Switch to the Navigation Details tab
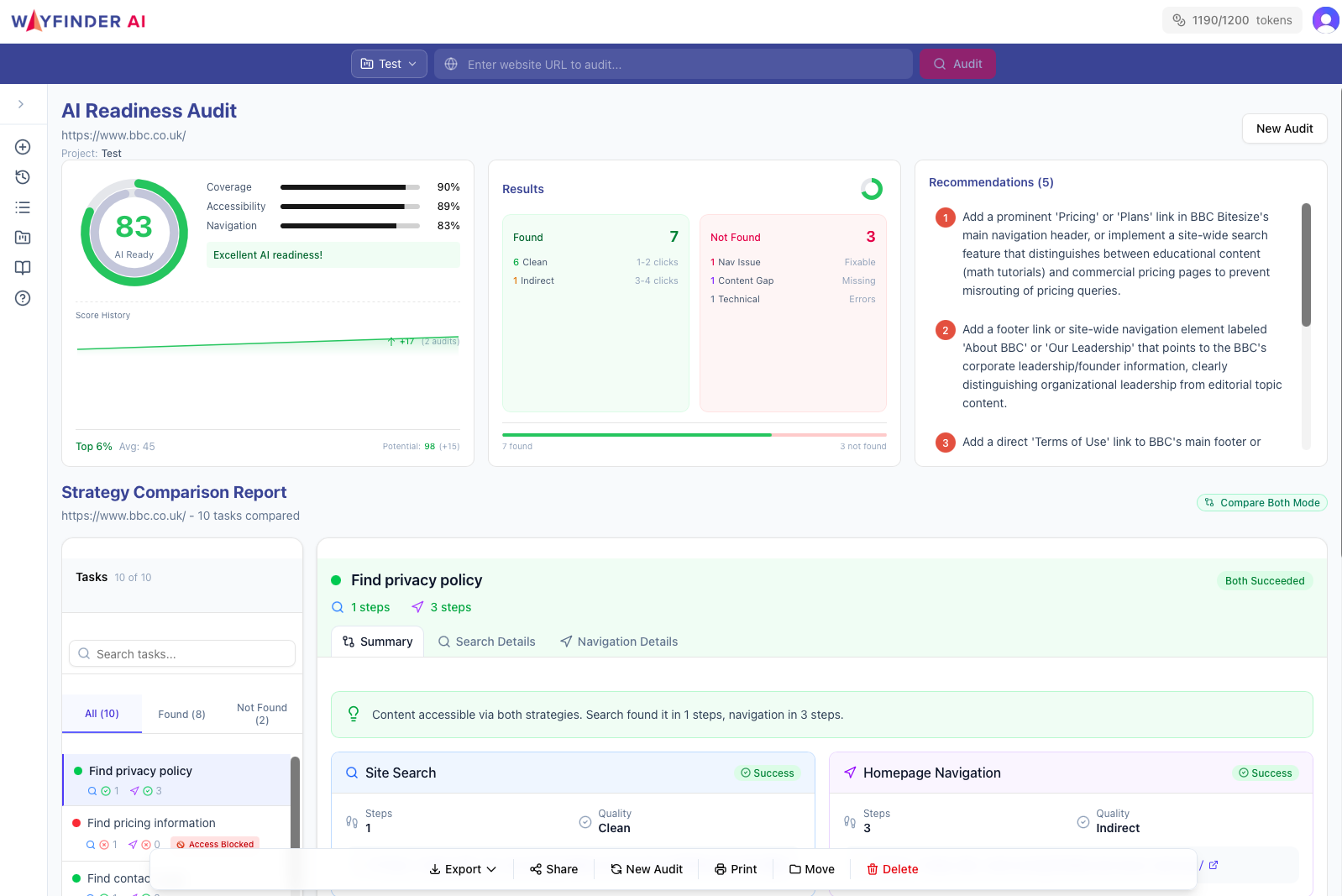This screenshot has height=896, width=1342. (618, 642)
